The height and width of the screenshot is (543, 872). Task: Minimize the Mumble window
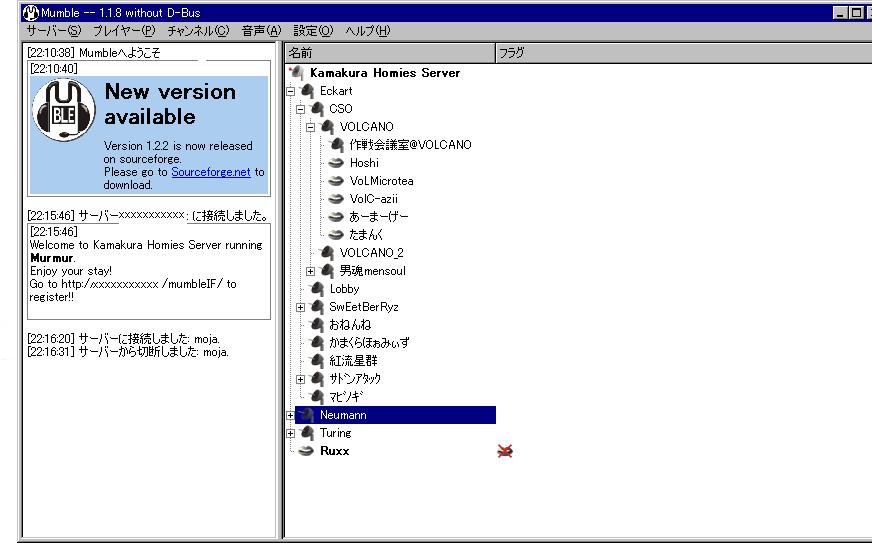pyautogui.click(x=841, y=12)
